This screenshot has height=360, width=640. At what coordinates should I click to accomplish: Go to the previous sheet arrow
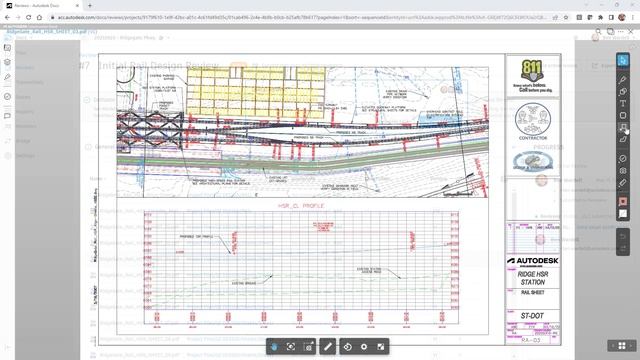pyautogui.click(x=612, y=346)
